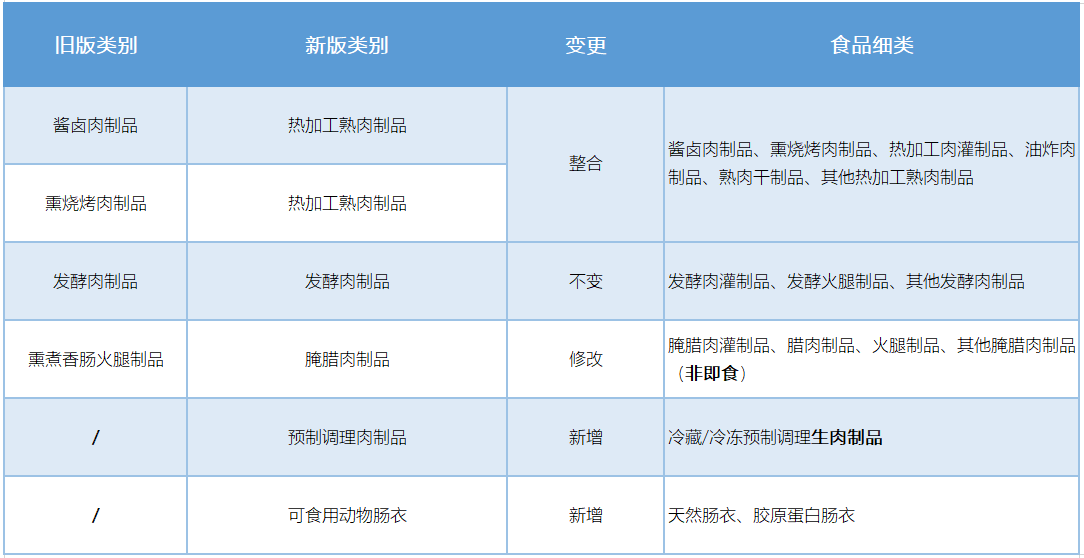Click the bold 生肉制品 text
This screenshot has width=1084, height=558.
point(847,438)
